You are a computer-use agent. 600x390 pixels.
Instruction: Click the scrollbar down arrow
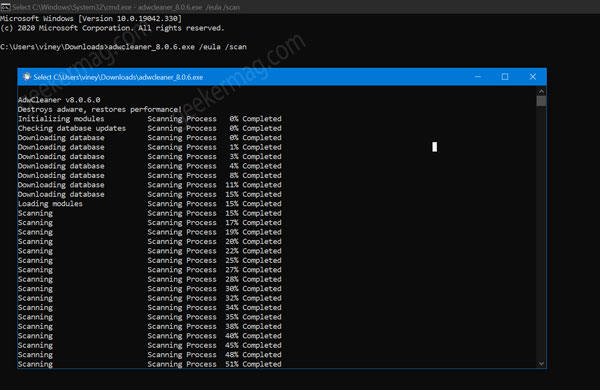[x=541, y=364]
